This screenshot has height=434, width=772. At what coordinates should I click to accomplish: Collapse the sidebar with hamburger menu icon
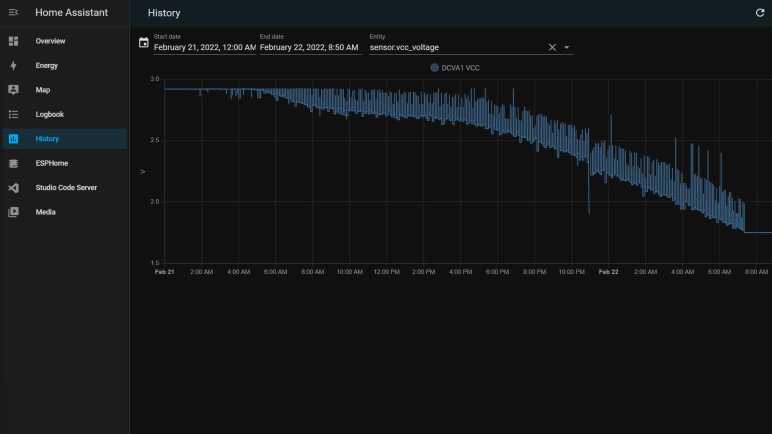[x=14, y=13]
